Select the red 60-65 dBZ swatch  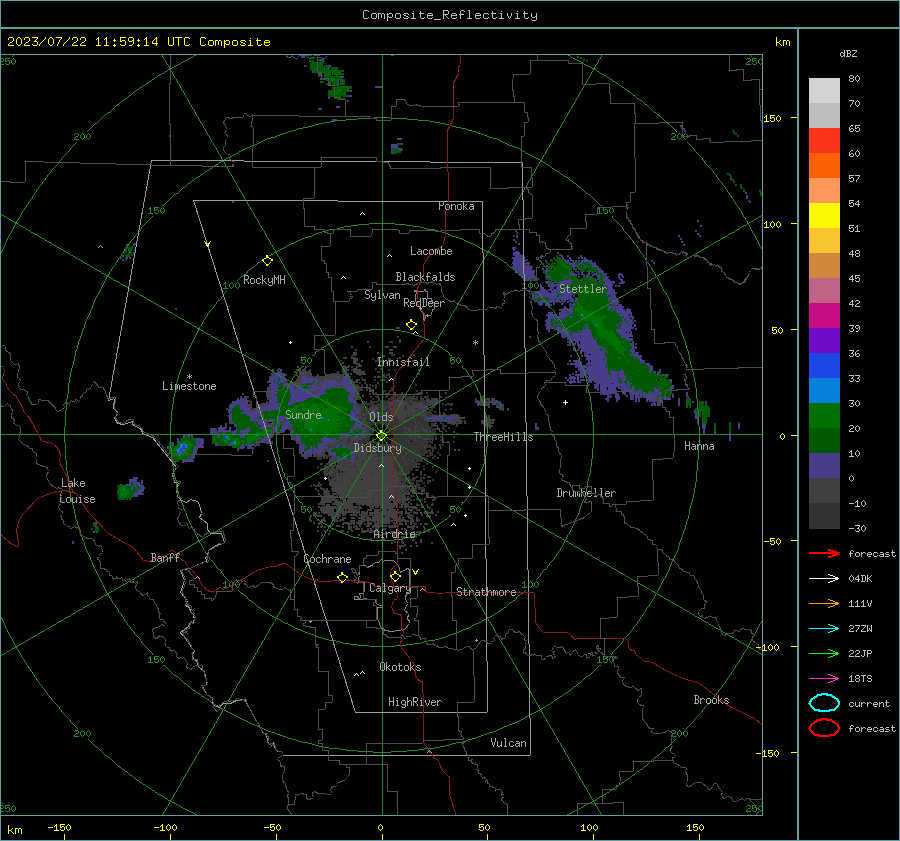tap(824, 141)
